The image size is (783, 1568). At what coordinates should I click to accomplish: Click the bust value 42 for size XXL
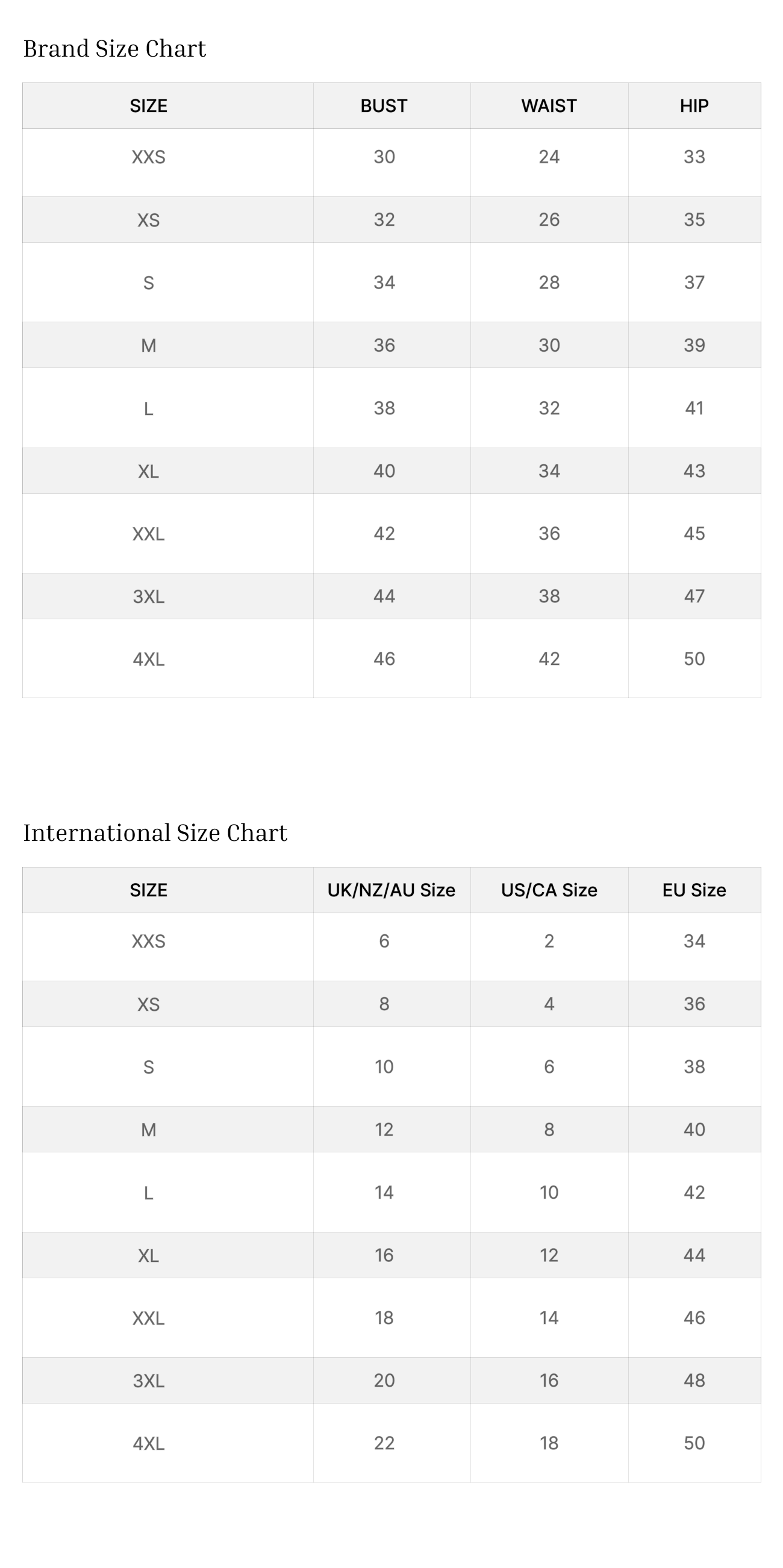pos(384,533)
